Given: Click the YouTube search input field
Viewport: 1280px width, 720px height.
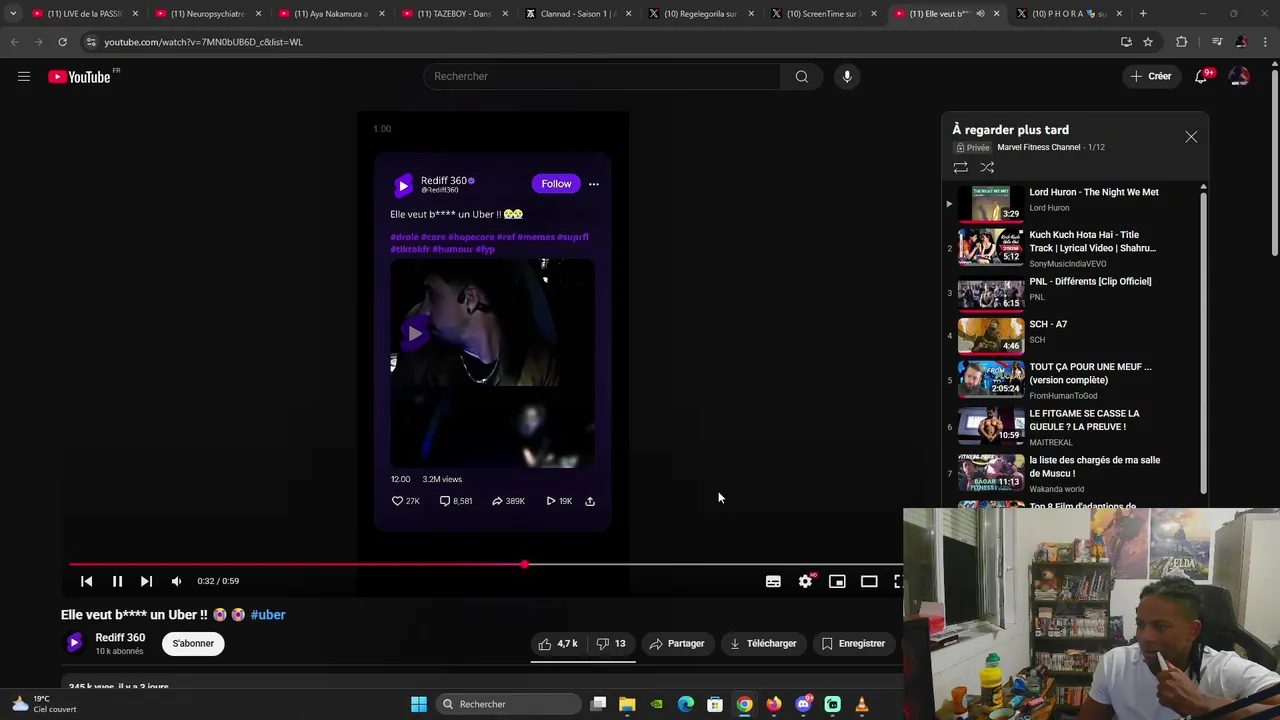Looking at the screenshot, I should pyautogui.click(x=603, y=76).
